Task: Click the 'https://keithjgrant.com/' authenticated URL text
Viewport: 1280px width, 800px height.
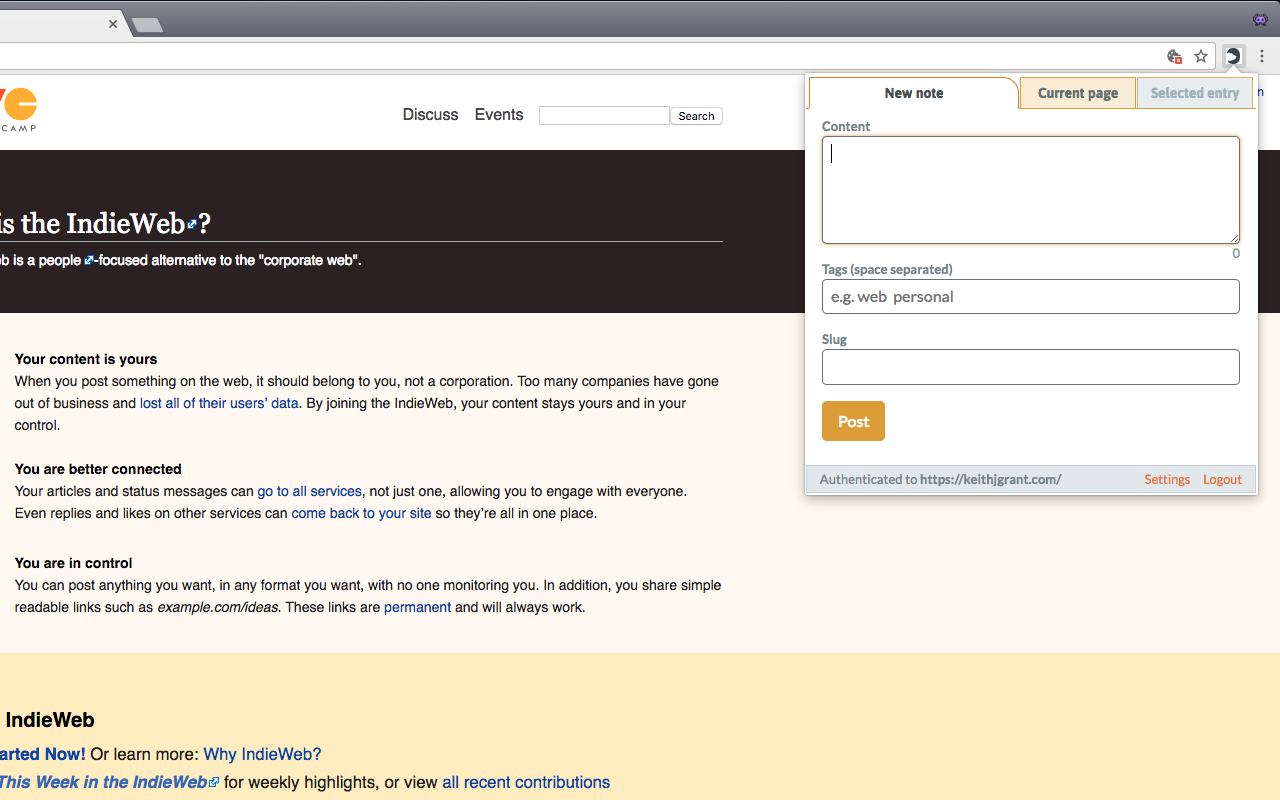Action: [990, 479]
